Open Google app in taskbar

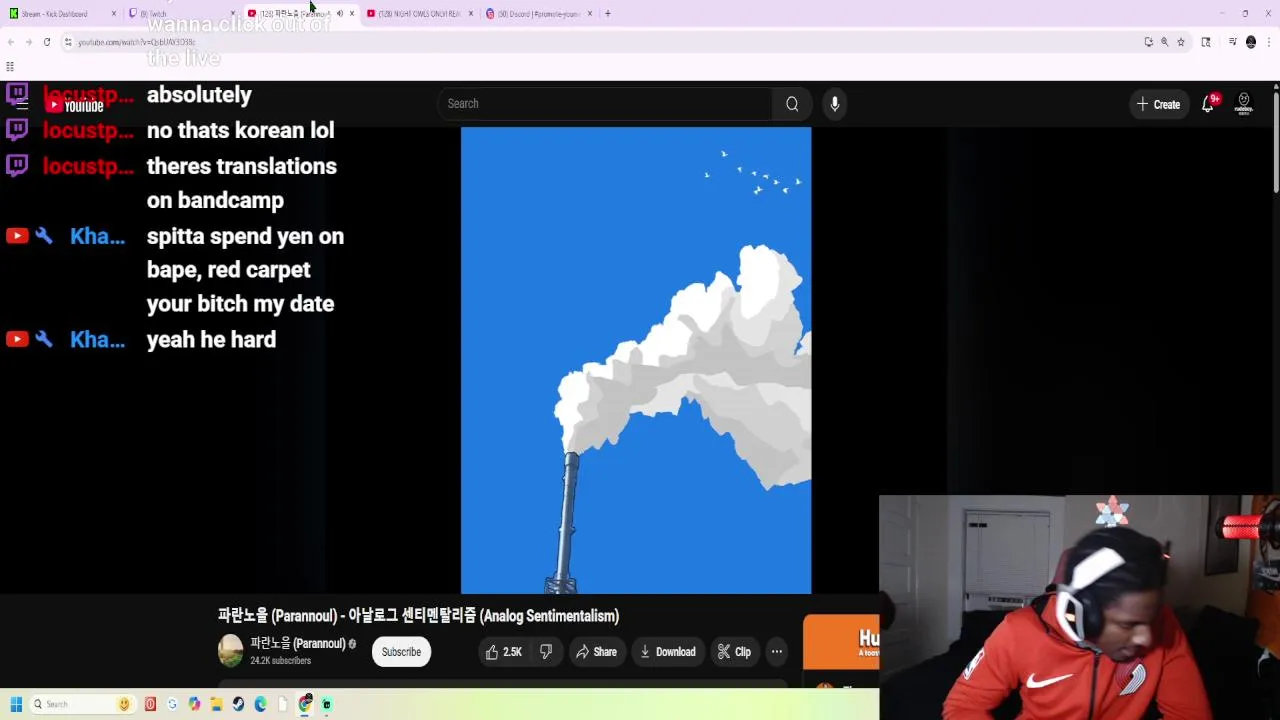pyautogui.click(x=172, y=704)
